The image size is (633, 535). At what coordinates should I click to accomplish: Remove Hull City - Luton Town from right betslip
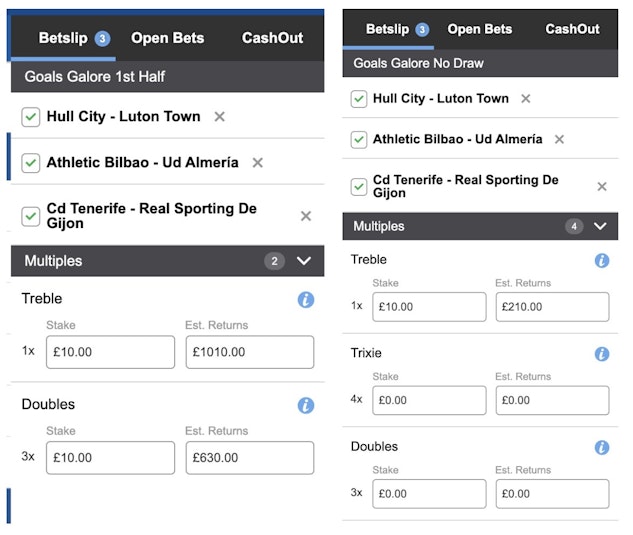(526, 99)
